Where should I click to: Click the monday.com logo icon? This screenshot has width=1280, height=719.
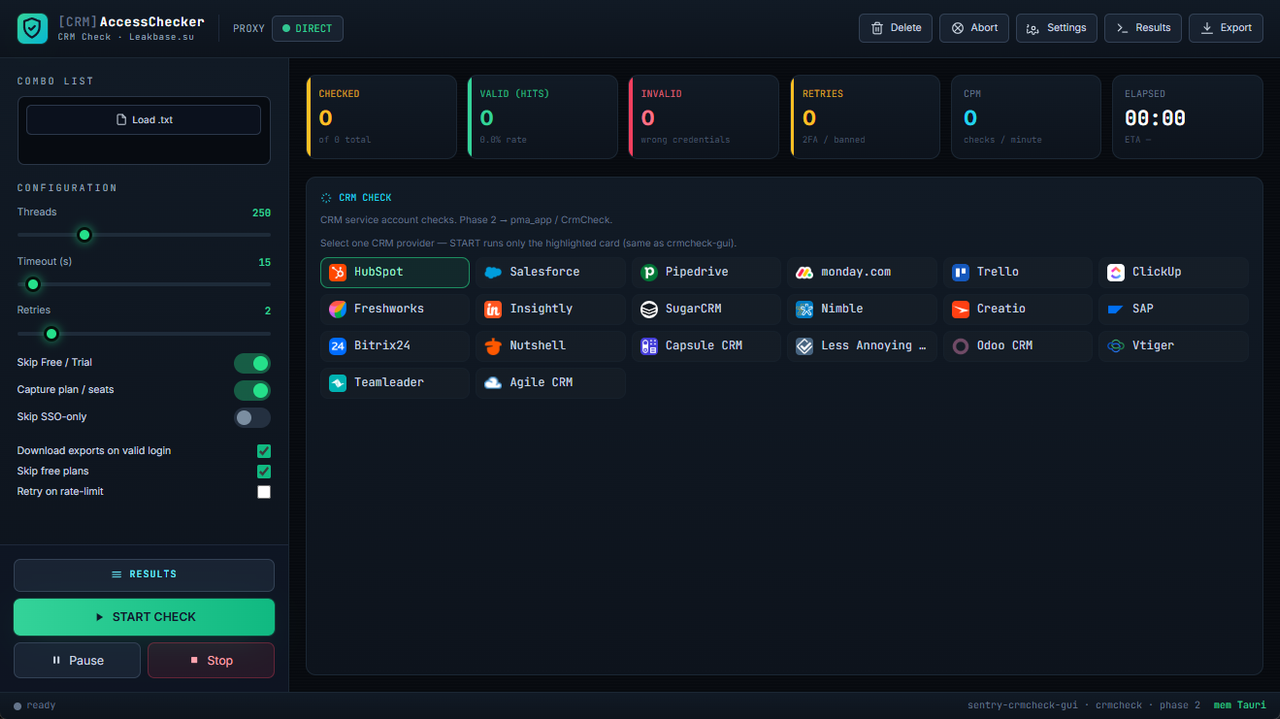point(805,272)
